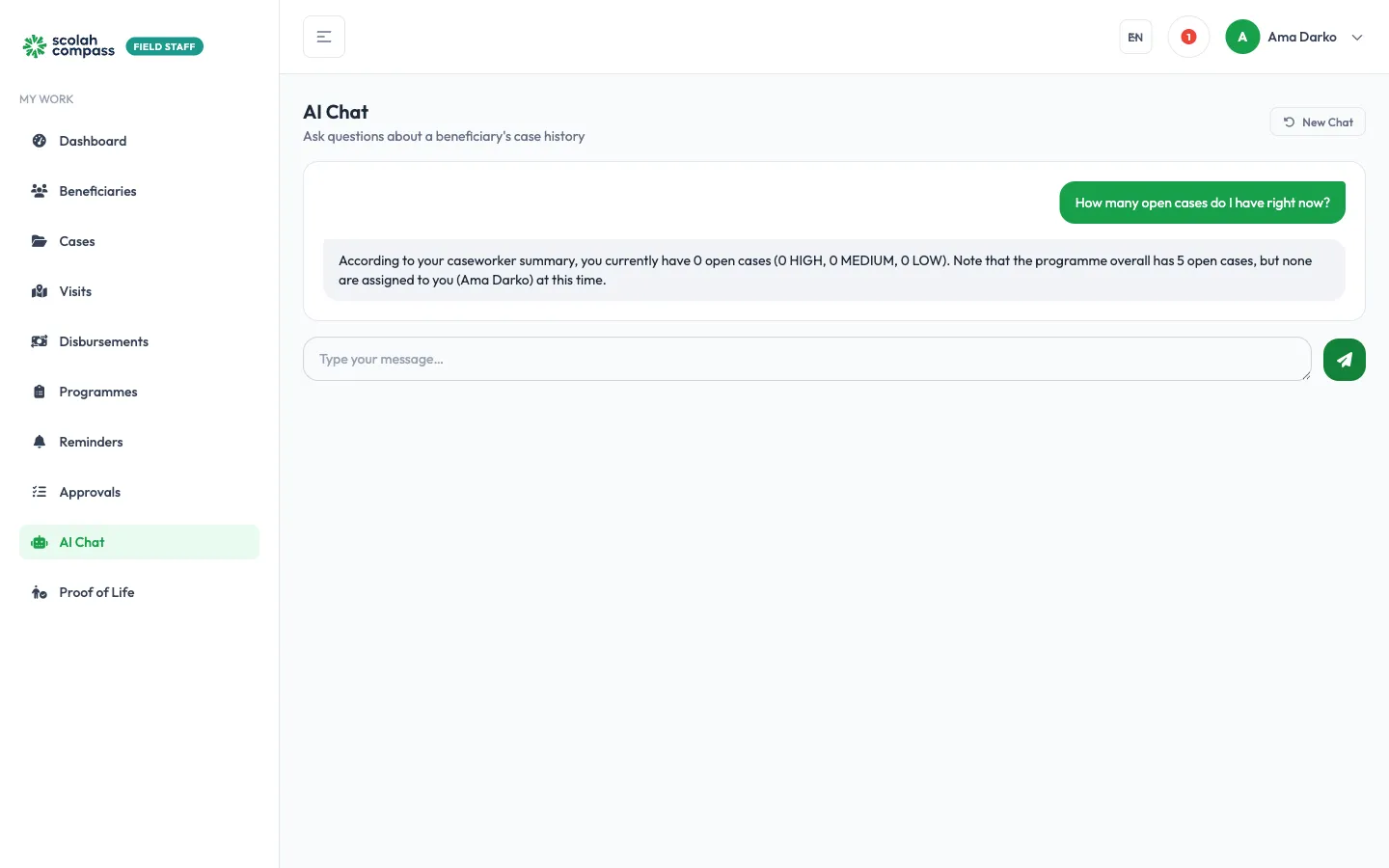Send message with paper plane button

[x=1345, y=360]
